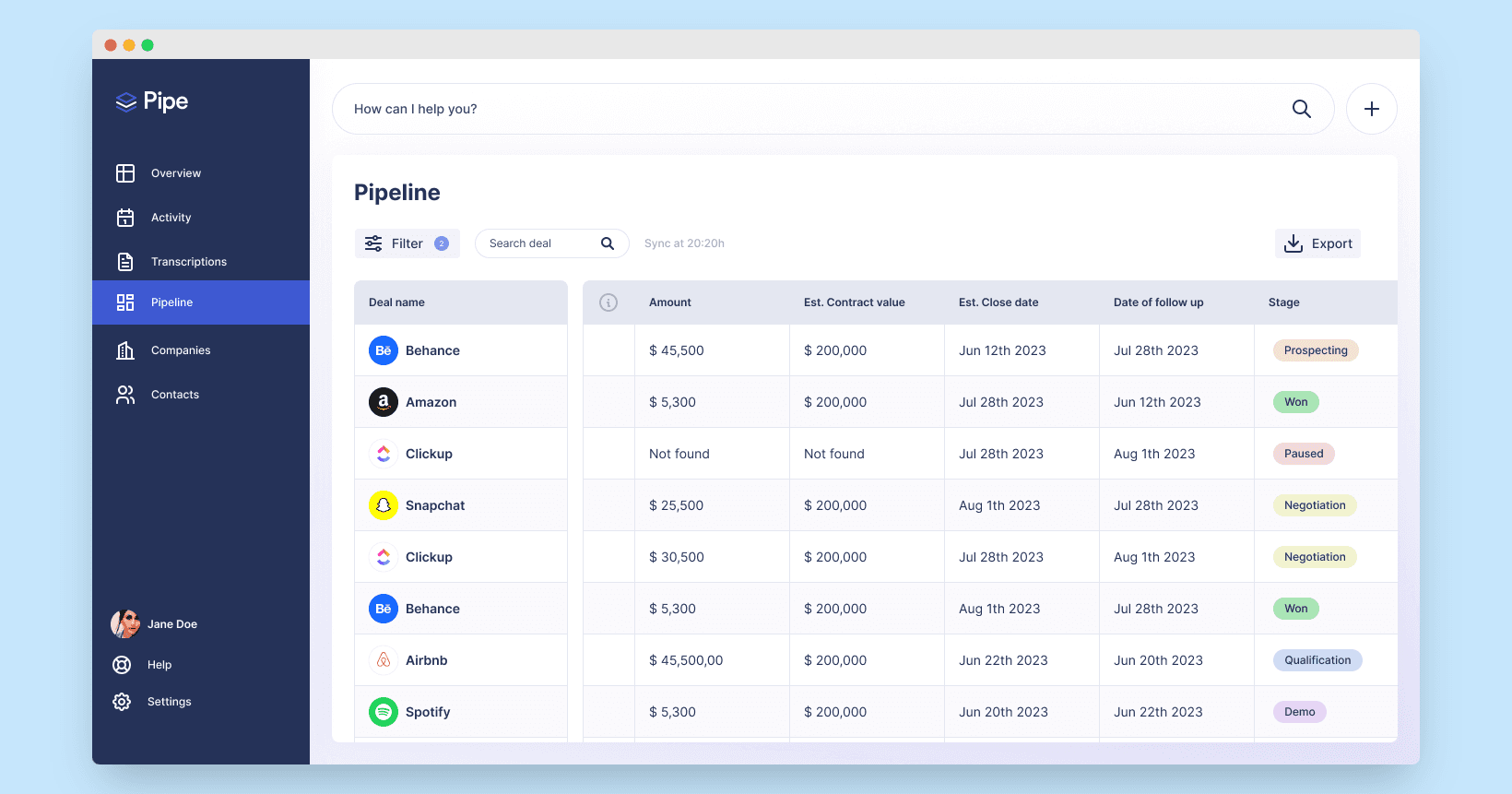Focus the 'How can I help you?' field
The height and width of the screenshot is (794, 1512).
(x=833, y=109)
